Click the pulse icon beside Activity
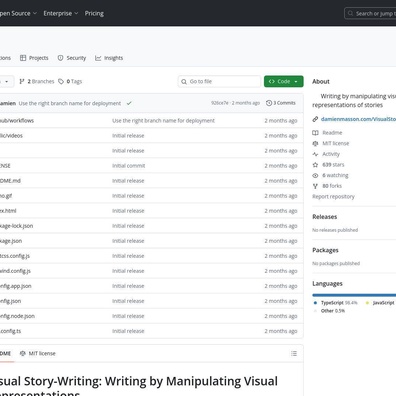 (315, 154)
